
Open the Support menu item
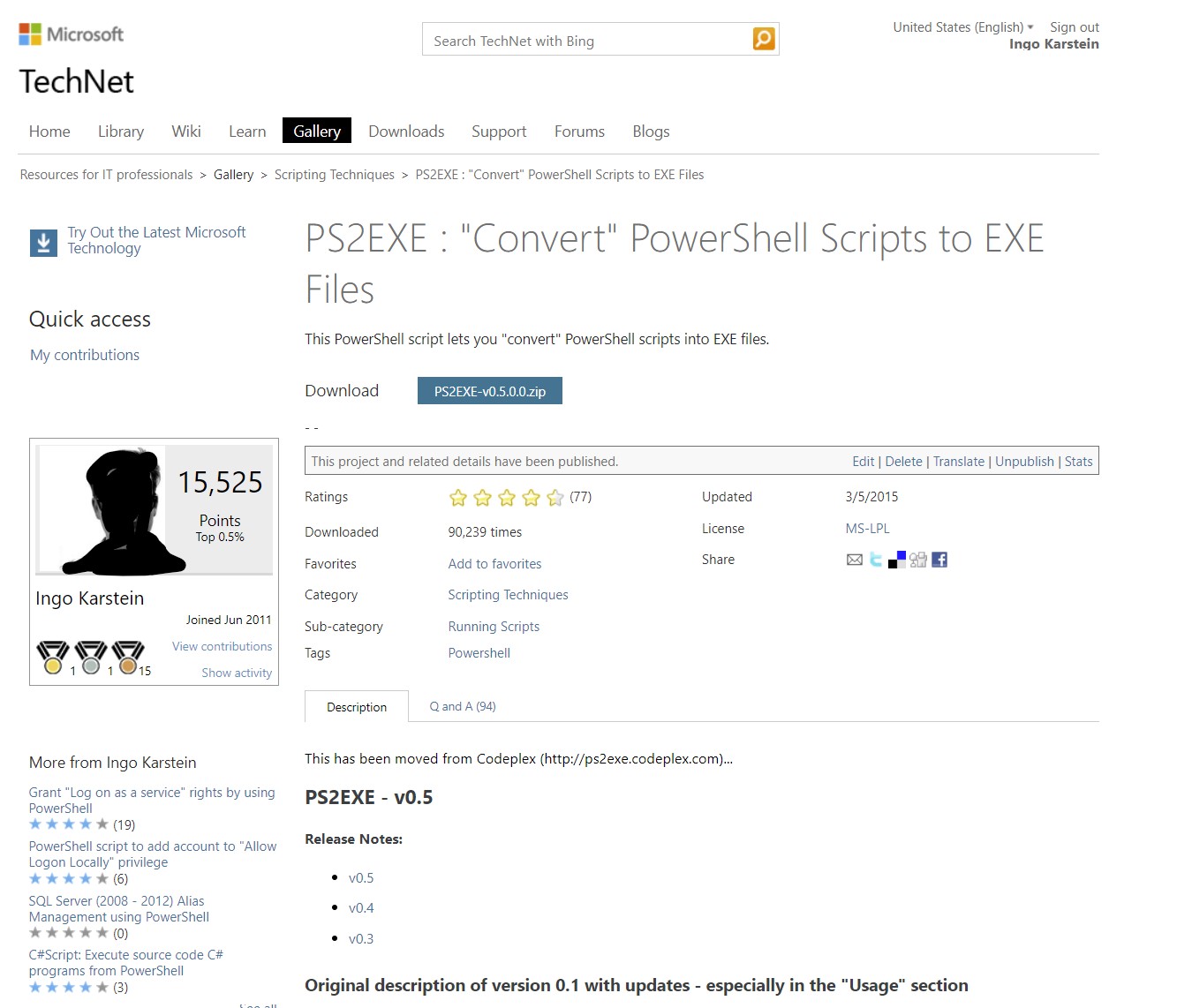(499, 132)
